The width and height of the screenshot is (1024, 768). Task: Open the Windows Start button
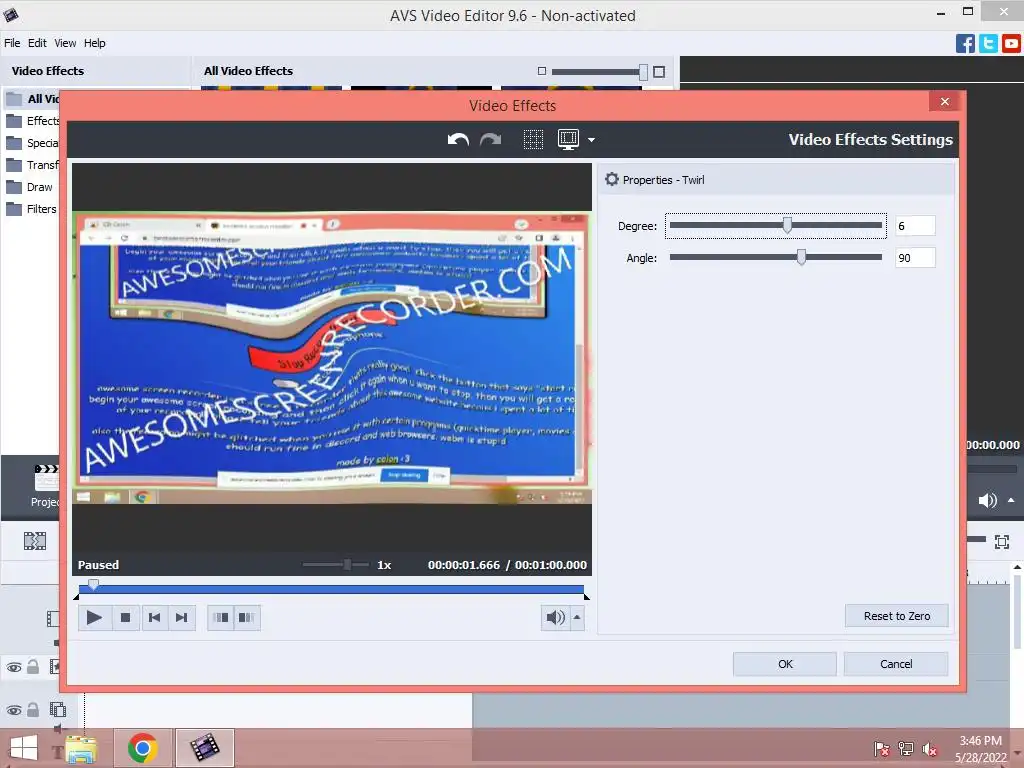pos(24,748)
